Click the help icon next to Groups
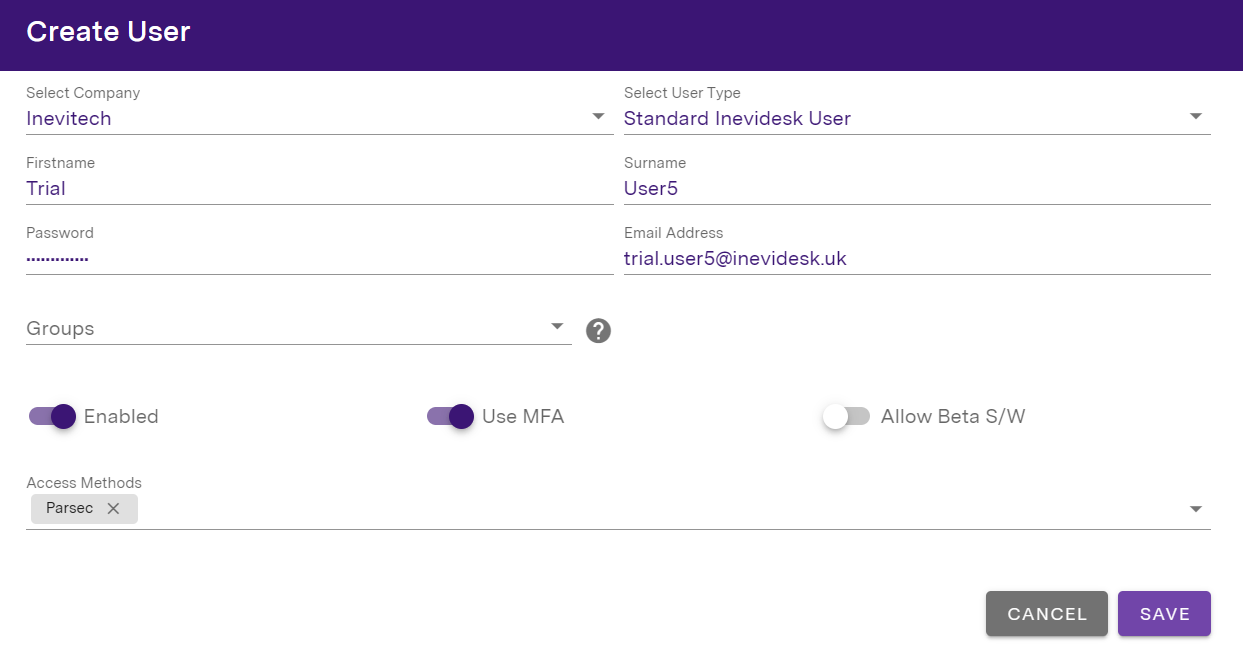This screenshot has height=646, width=1243. [598, 330]
